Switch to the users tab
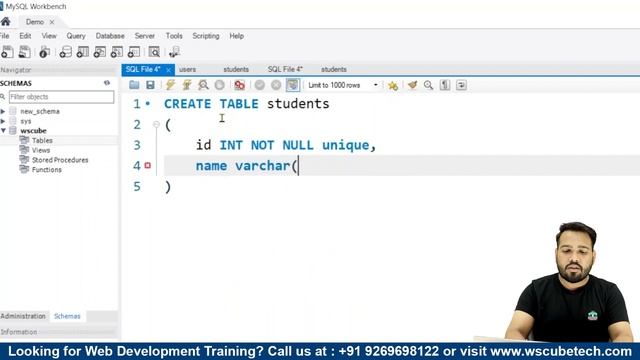The width and height of the screenshot is (640, 360). [x=187, y=69]
